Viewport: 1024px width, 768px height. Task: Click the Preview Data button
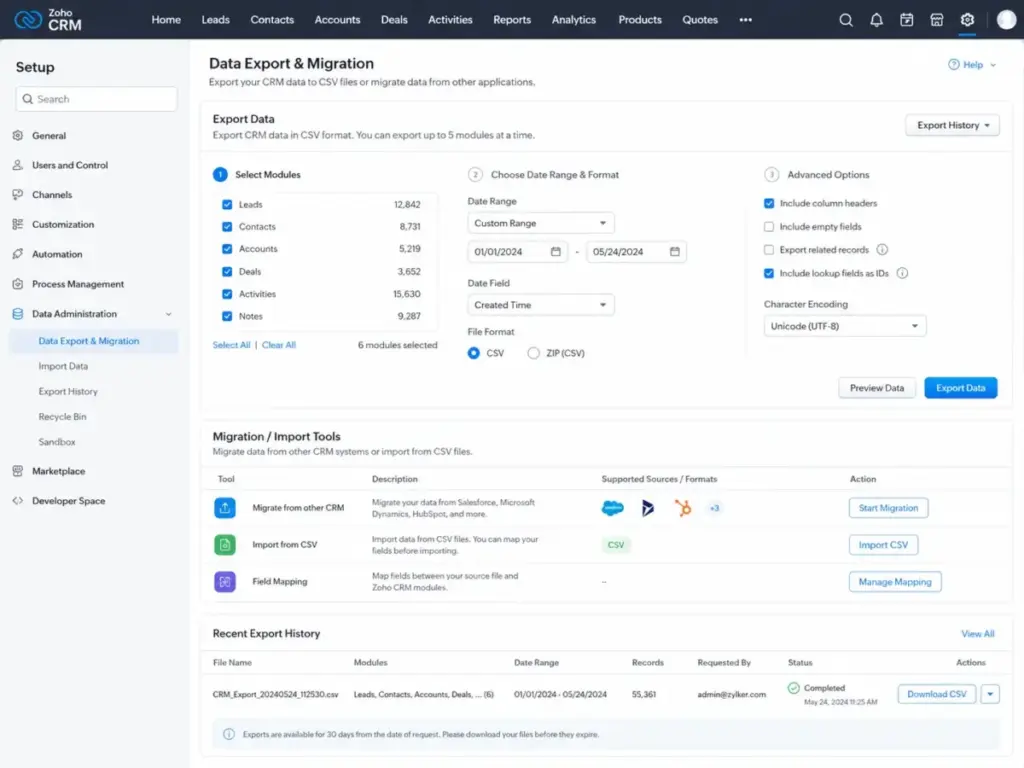coord(876,388)
